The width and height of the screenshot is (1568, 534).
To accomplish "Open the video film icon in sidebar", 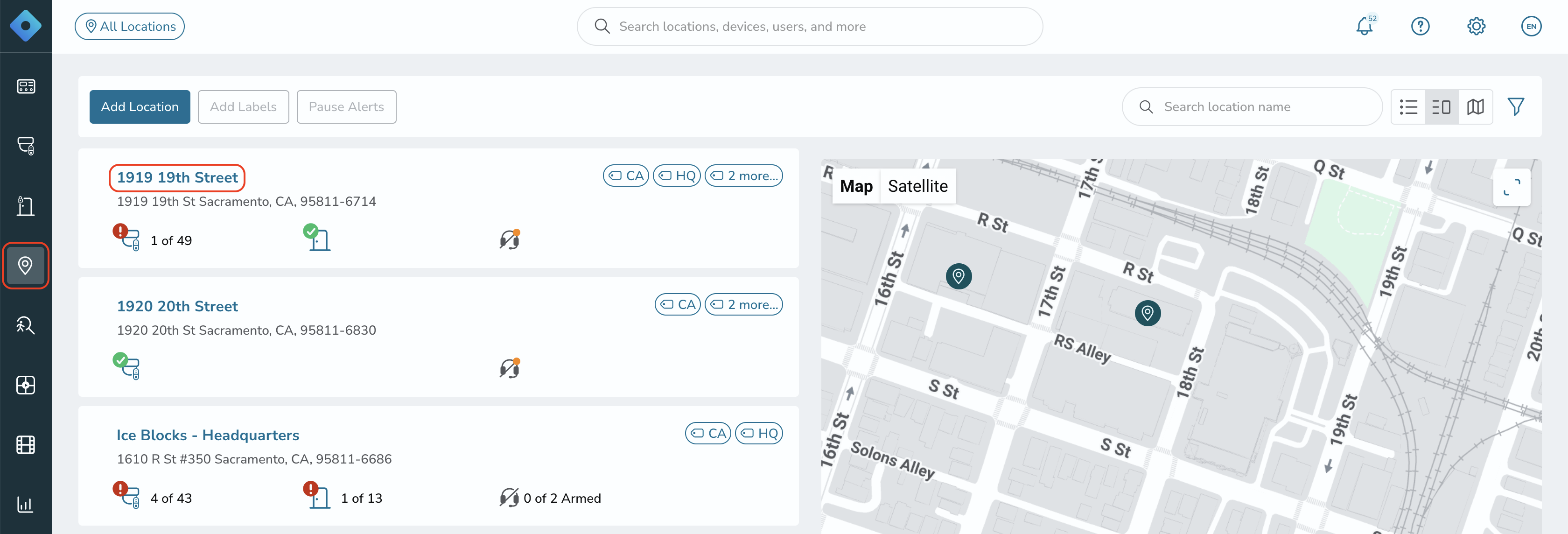I will point(26,445).
